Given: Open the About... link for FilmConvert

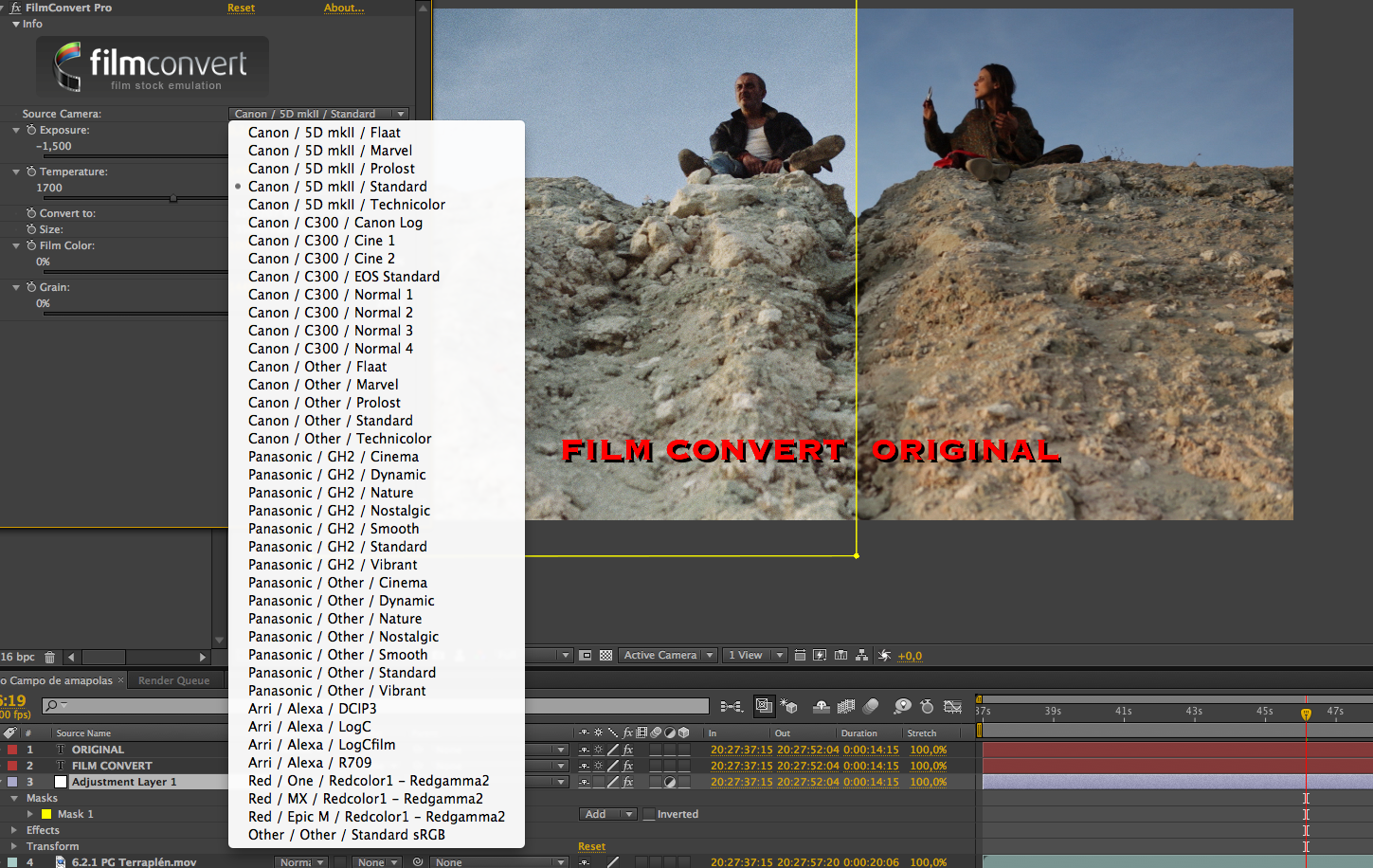Looking at the screenshot, I should 344,8.
